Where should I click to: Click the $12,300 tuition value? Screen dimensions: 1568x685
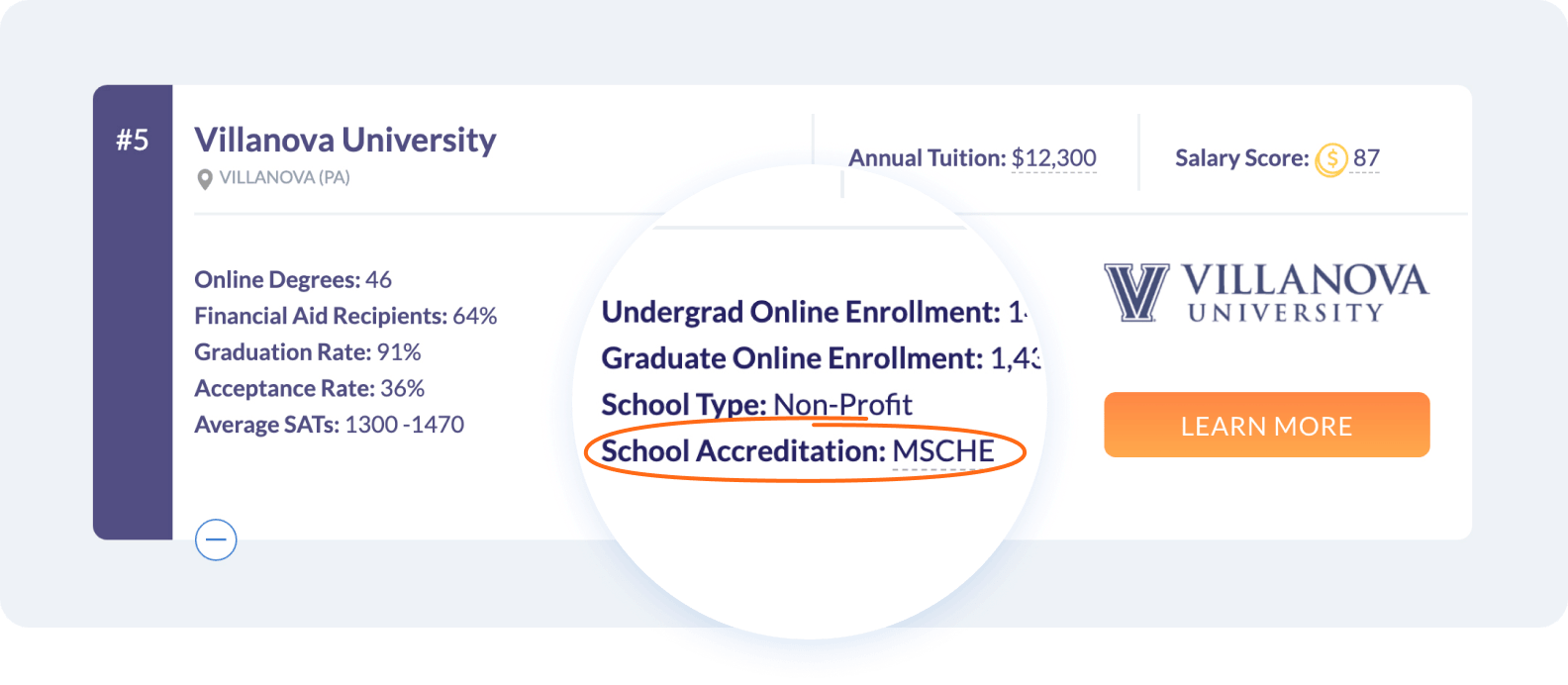click(x=1053, y=157)
